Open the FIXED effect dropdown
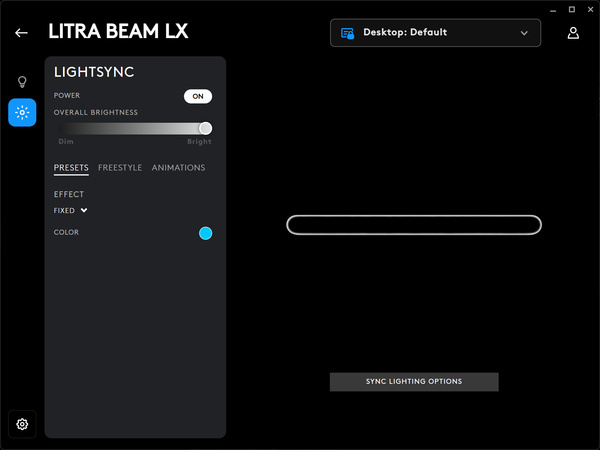Image resolution: width=600 pixels, height=450 pixels. pyautogui.click(x=70, y=210)
